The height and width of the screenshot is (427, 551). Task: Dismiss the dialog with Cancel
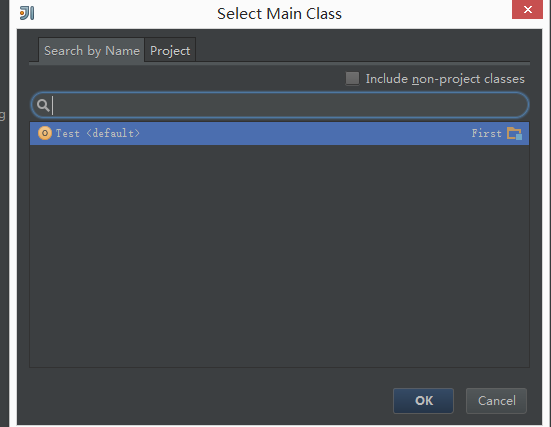496,401
